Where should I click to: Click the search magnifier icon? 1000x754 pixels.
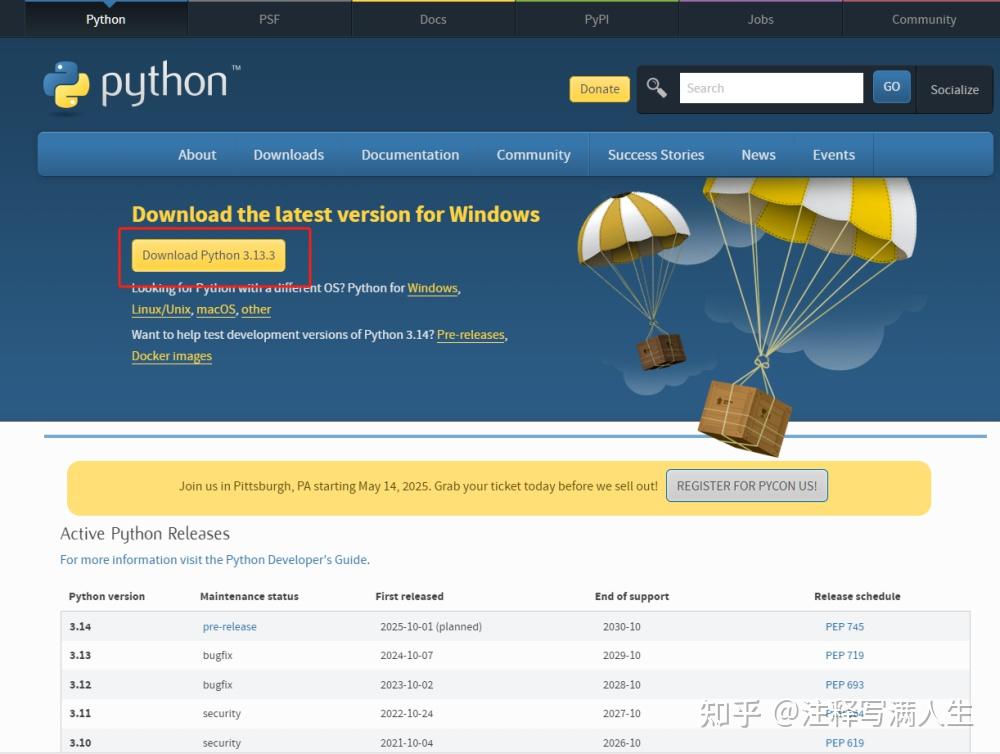tap(657, 88)
